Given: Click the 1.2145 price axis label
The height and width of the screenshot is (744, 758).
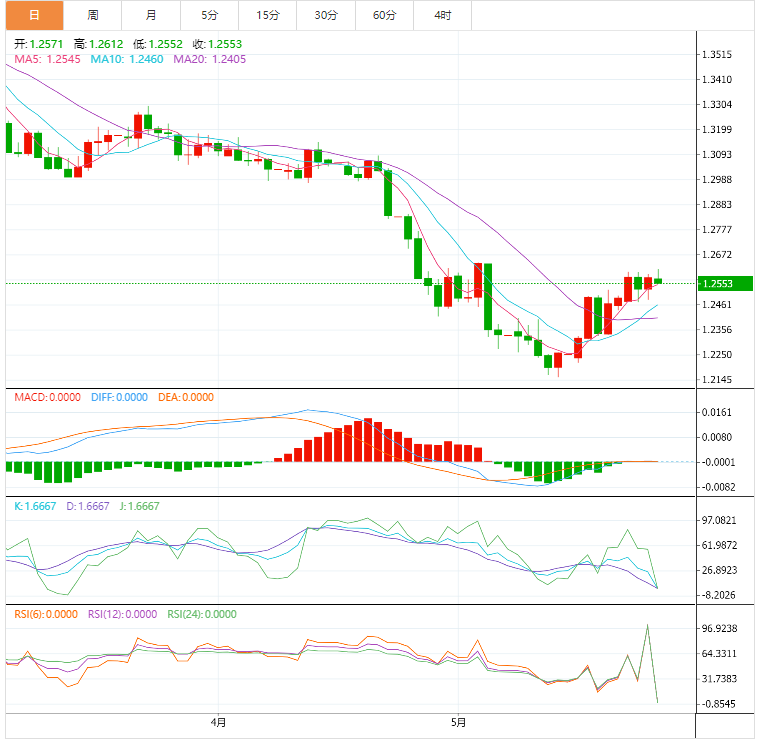Looking at the screenshot, I should click(x=717, y=379).
